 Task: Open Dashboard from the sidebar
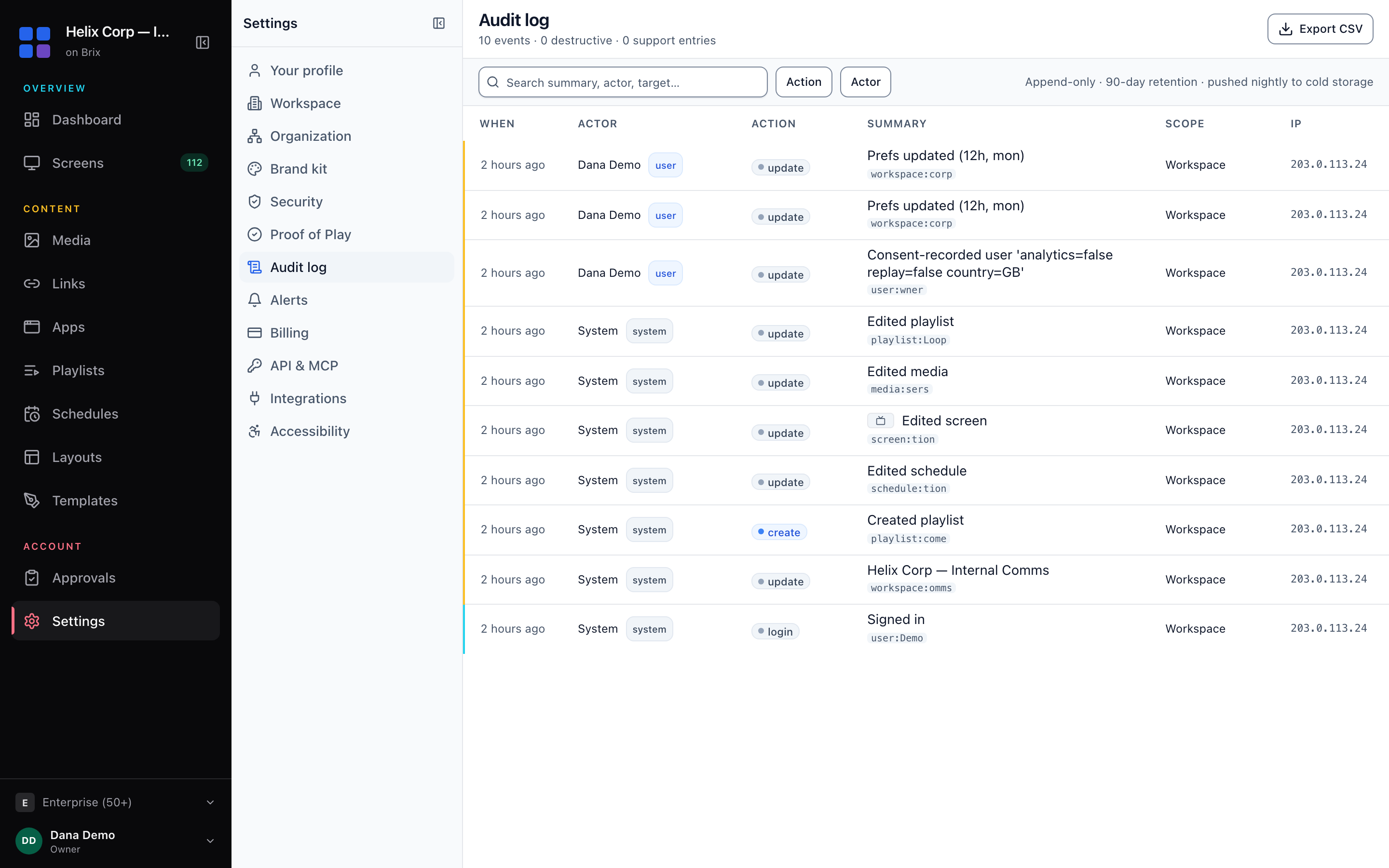(115, 120)
